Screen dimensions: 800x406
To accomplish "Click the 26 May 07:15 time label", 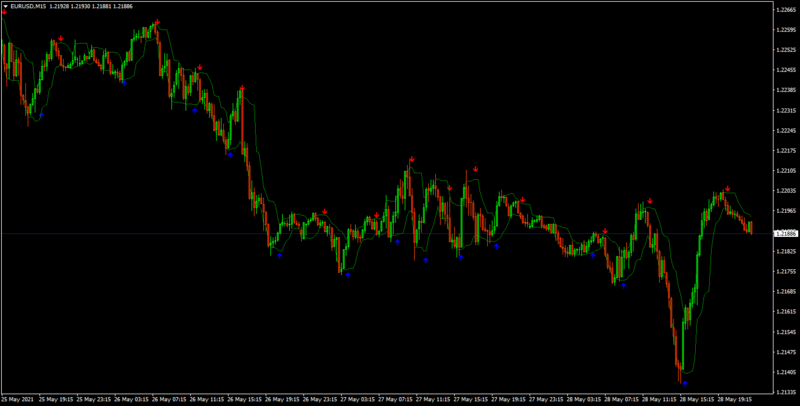I will click(169, 399).
